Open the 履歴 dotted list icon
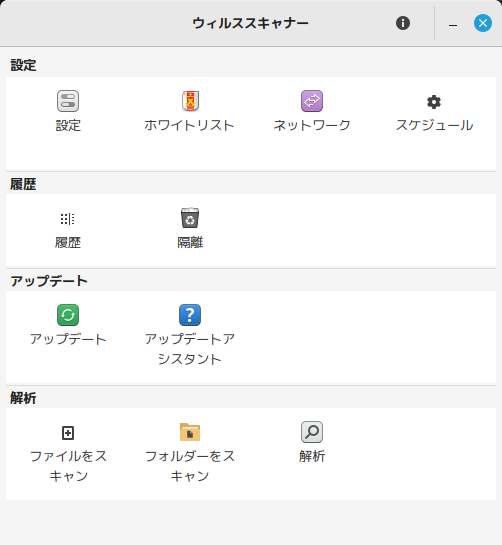 click(67, 219)
